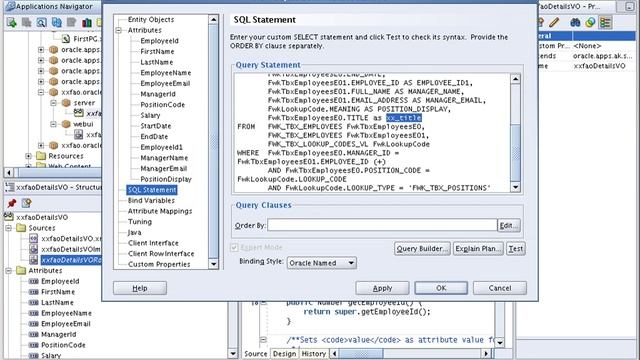The image size is (640, 360).
Task: Switch to the History editor tab
Action: coord(313,353)
